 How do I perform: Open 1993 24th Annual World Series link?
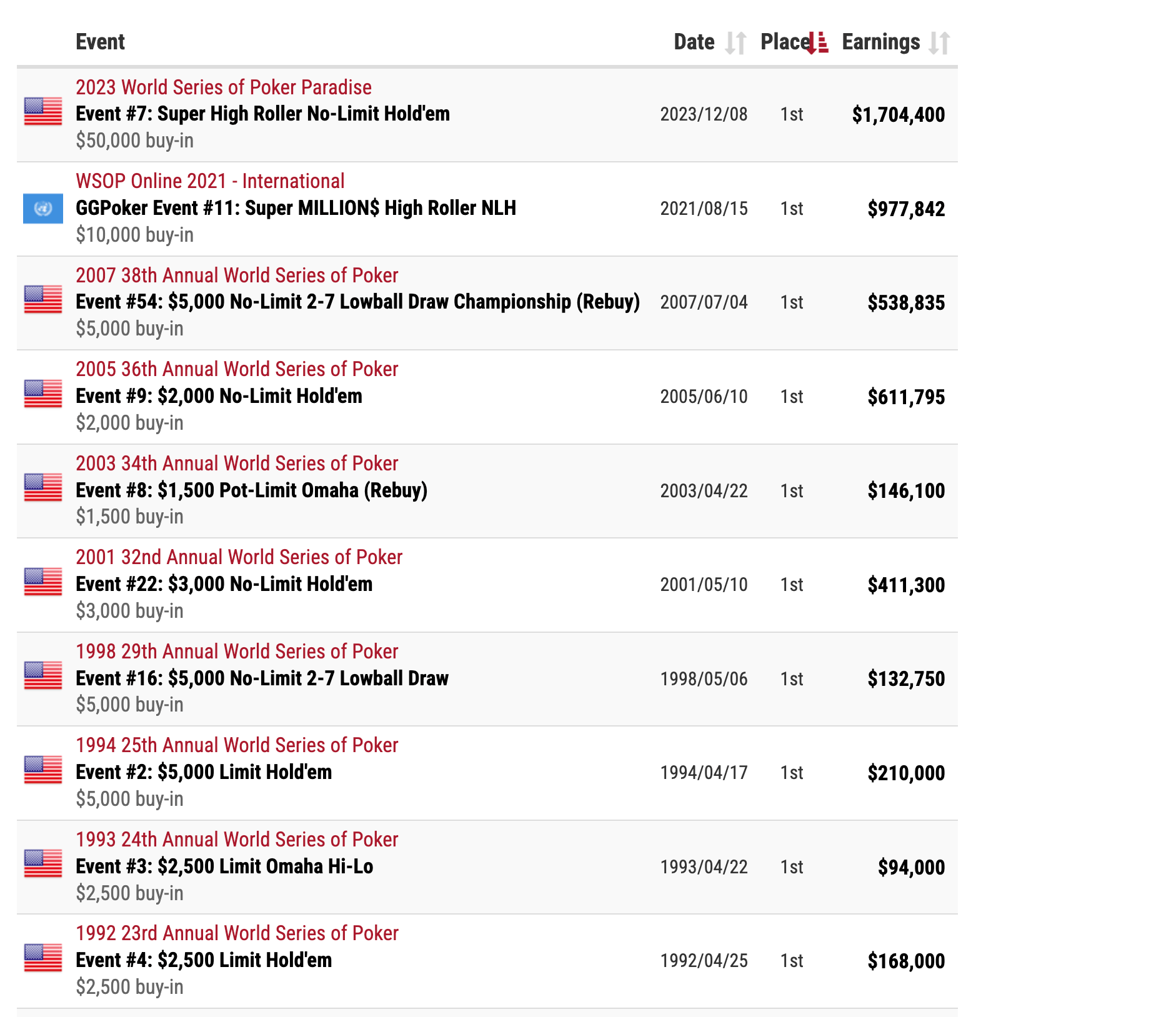237,840
